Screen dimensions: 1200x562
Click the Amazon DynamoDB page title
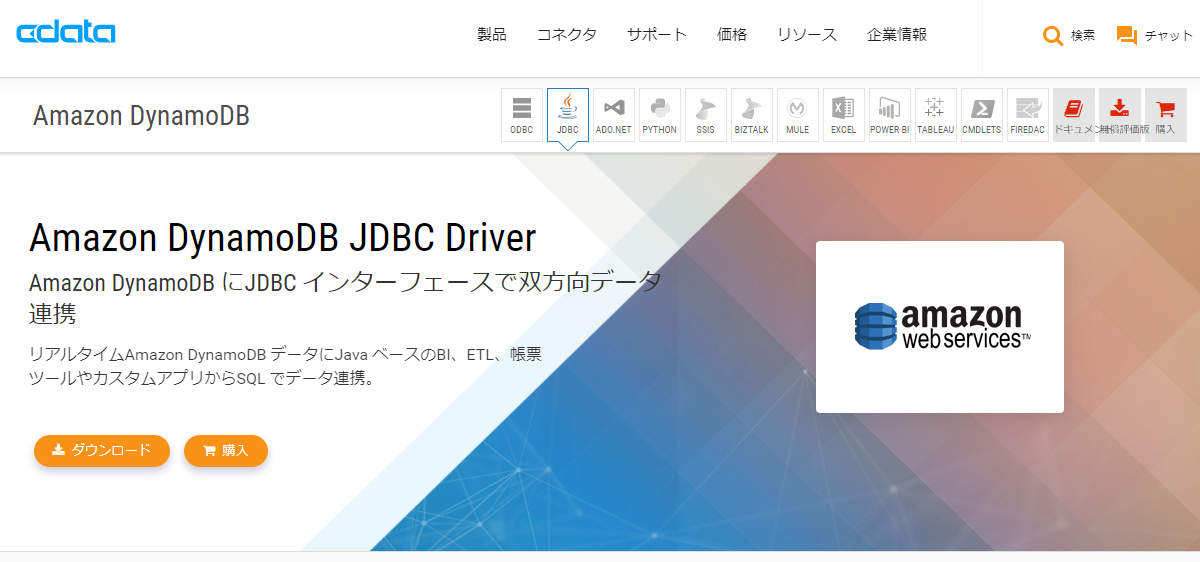pyautogui.click(x=141, y=116)
